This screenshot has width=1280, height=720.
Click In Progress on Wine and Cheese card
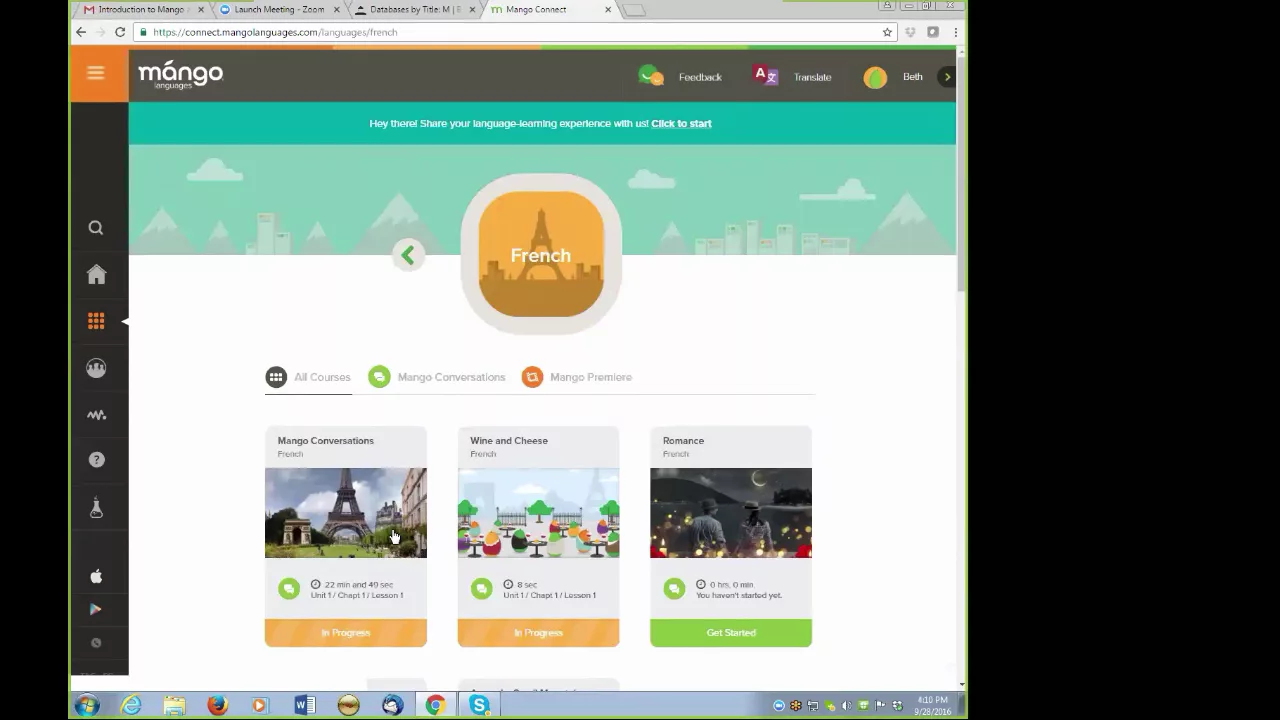coord(538,633)
